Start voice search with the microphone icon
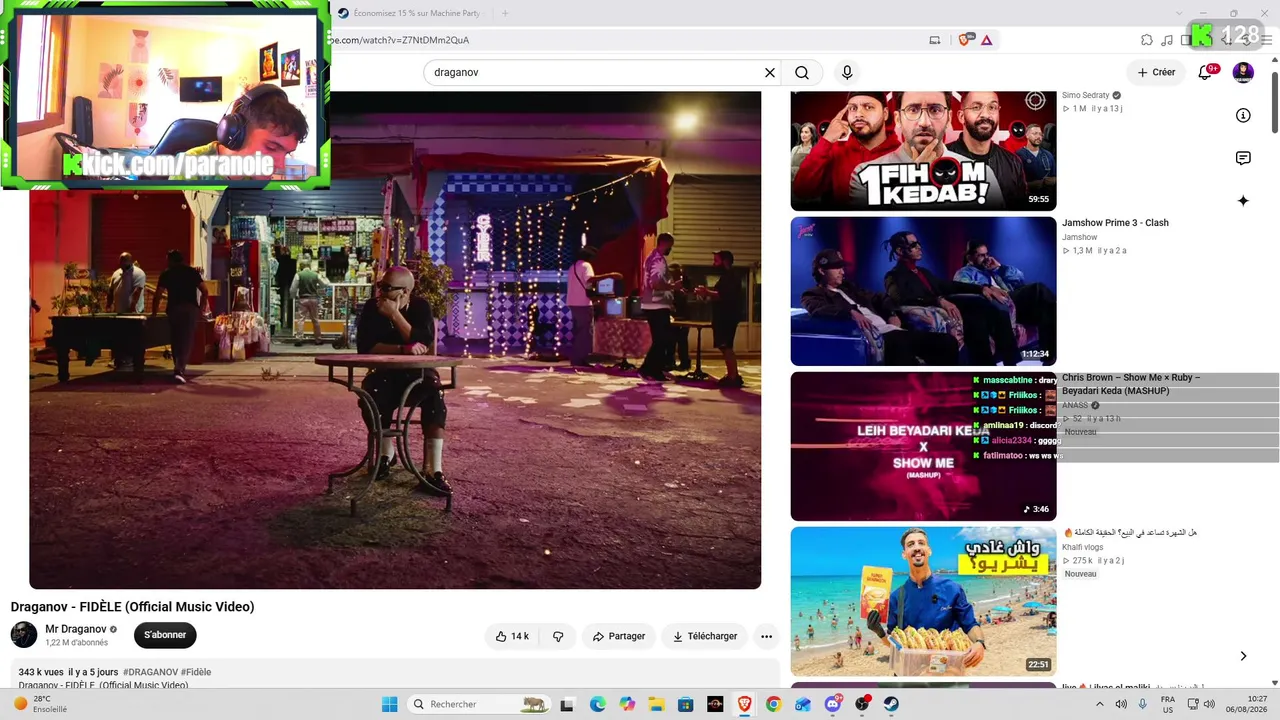 tap(847, 73)
